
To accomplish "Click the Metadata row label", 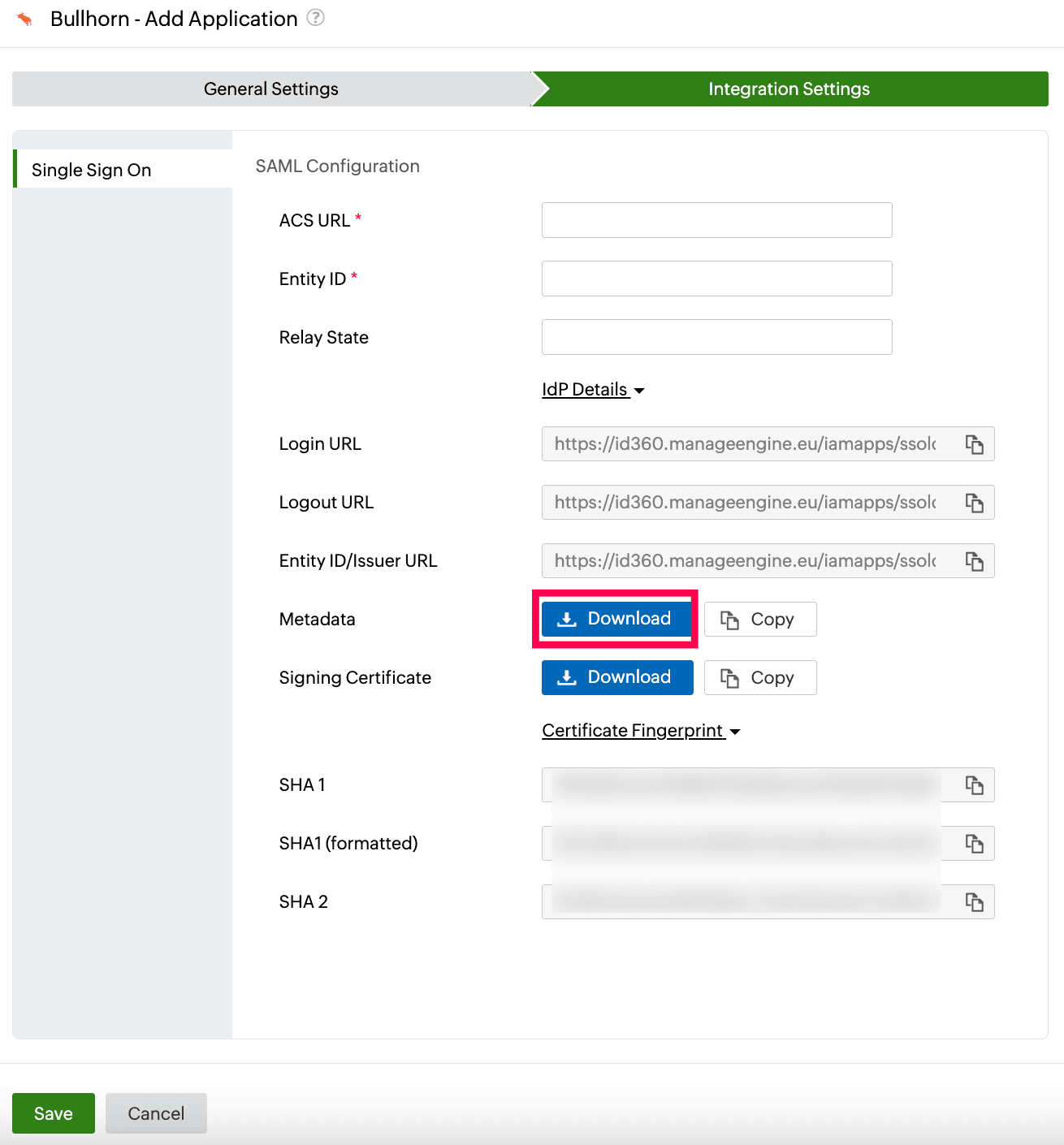I will tap(318, 619).
